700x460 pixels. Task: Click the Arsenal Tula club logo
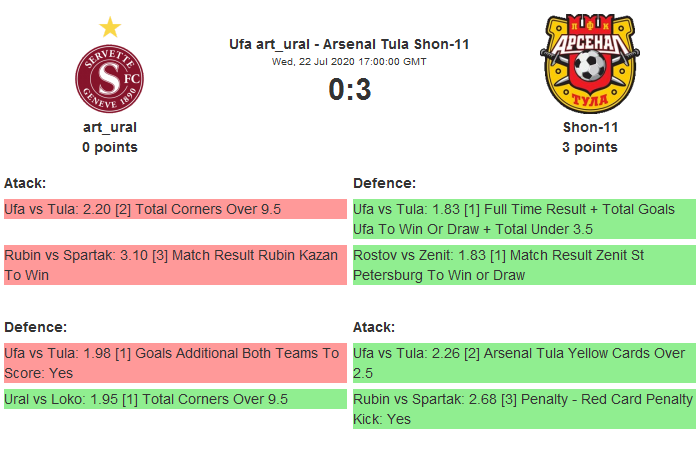coord(589,64)
